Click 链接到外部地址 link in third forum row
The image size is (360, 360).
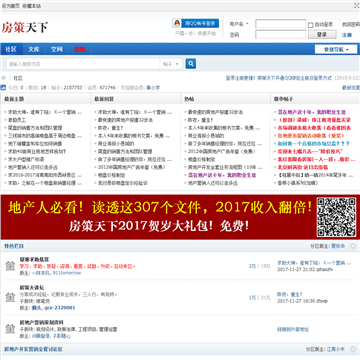click(x=293, y=329)
